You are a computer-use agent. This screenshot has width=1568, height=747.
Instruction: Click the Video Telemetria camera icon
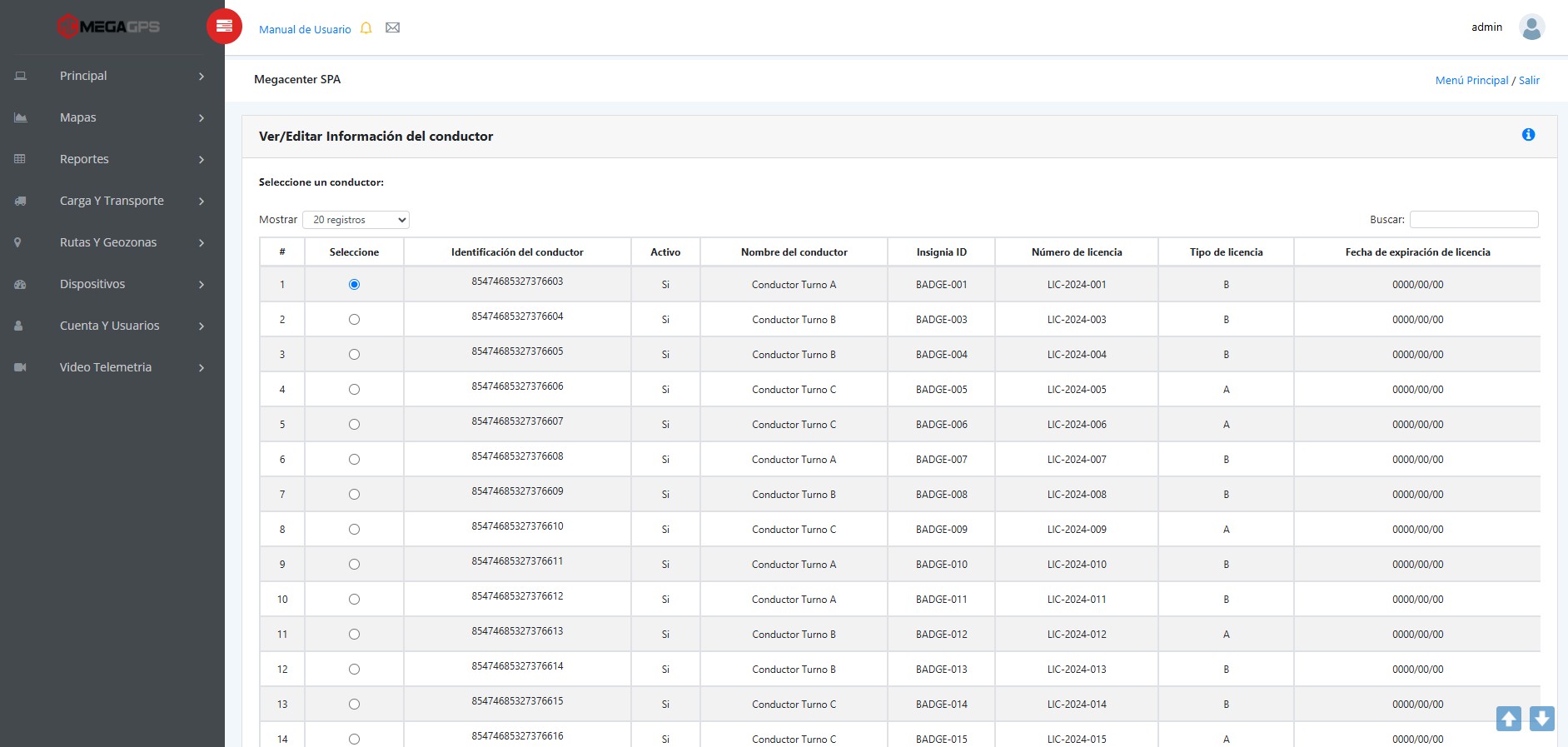tap(21, 367)
